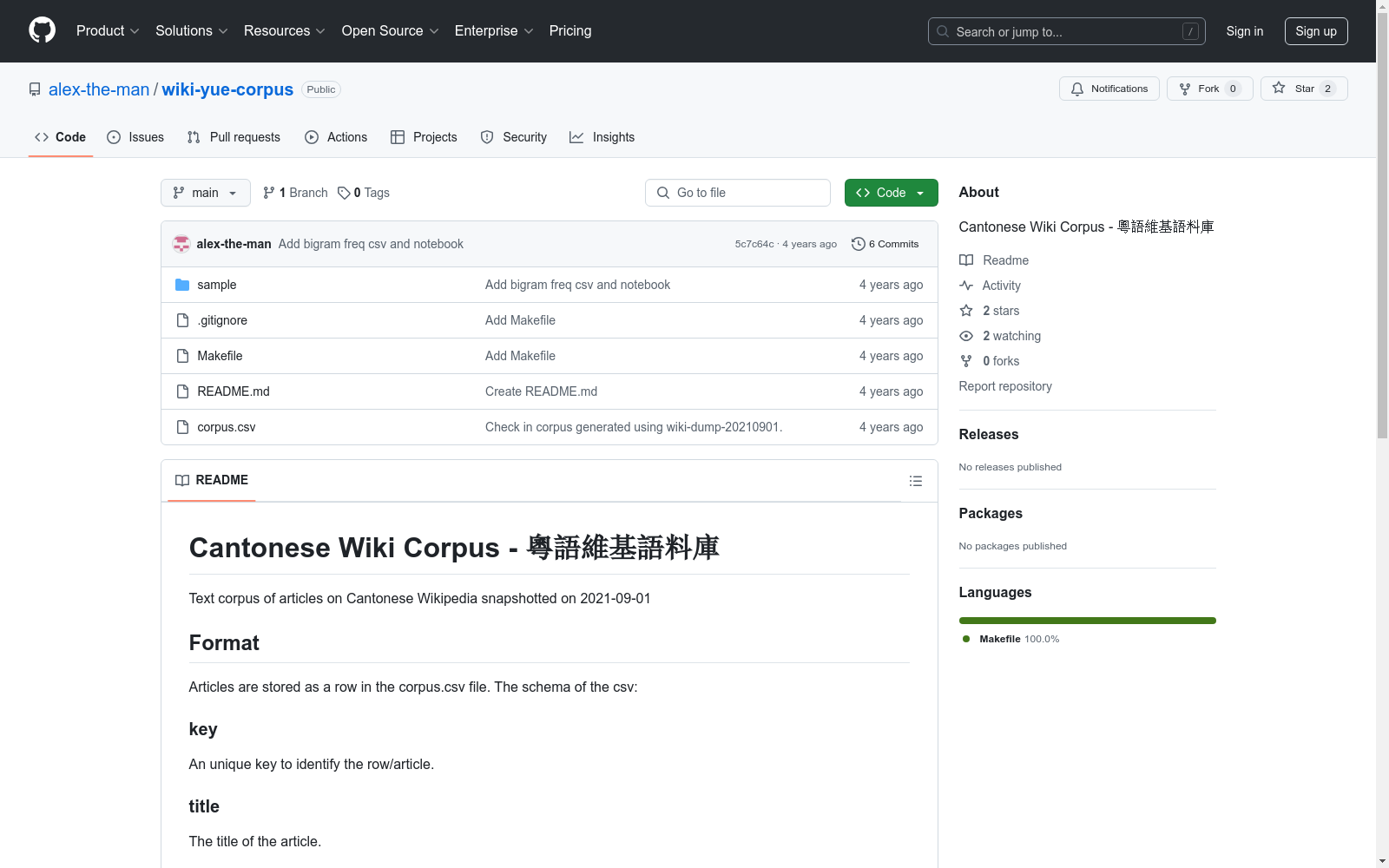The width and height of the screenshot is (1389, 868).
Task: Click the Makefile 100.0% language entry
Action: (1011, 639)
